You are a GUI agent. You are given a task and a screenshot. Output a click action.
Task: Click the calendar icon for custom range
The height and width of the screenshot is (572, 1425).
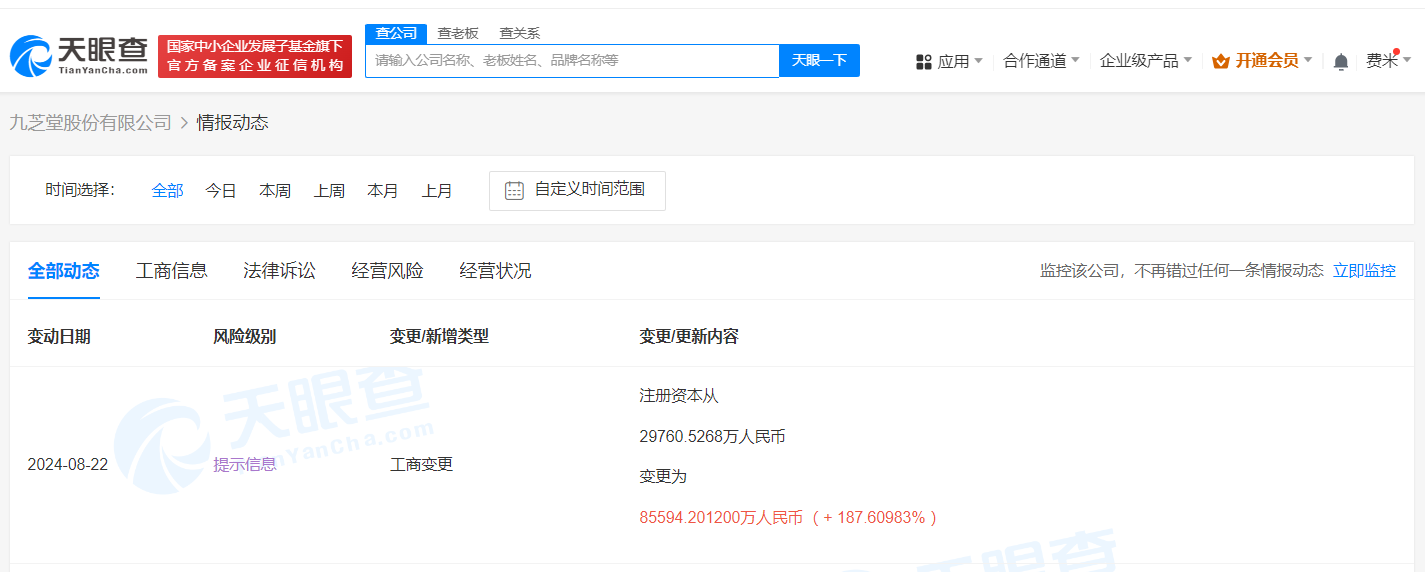pos(514,190)
